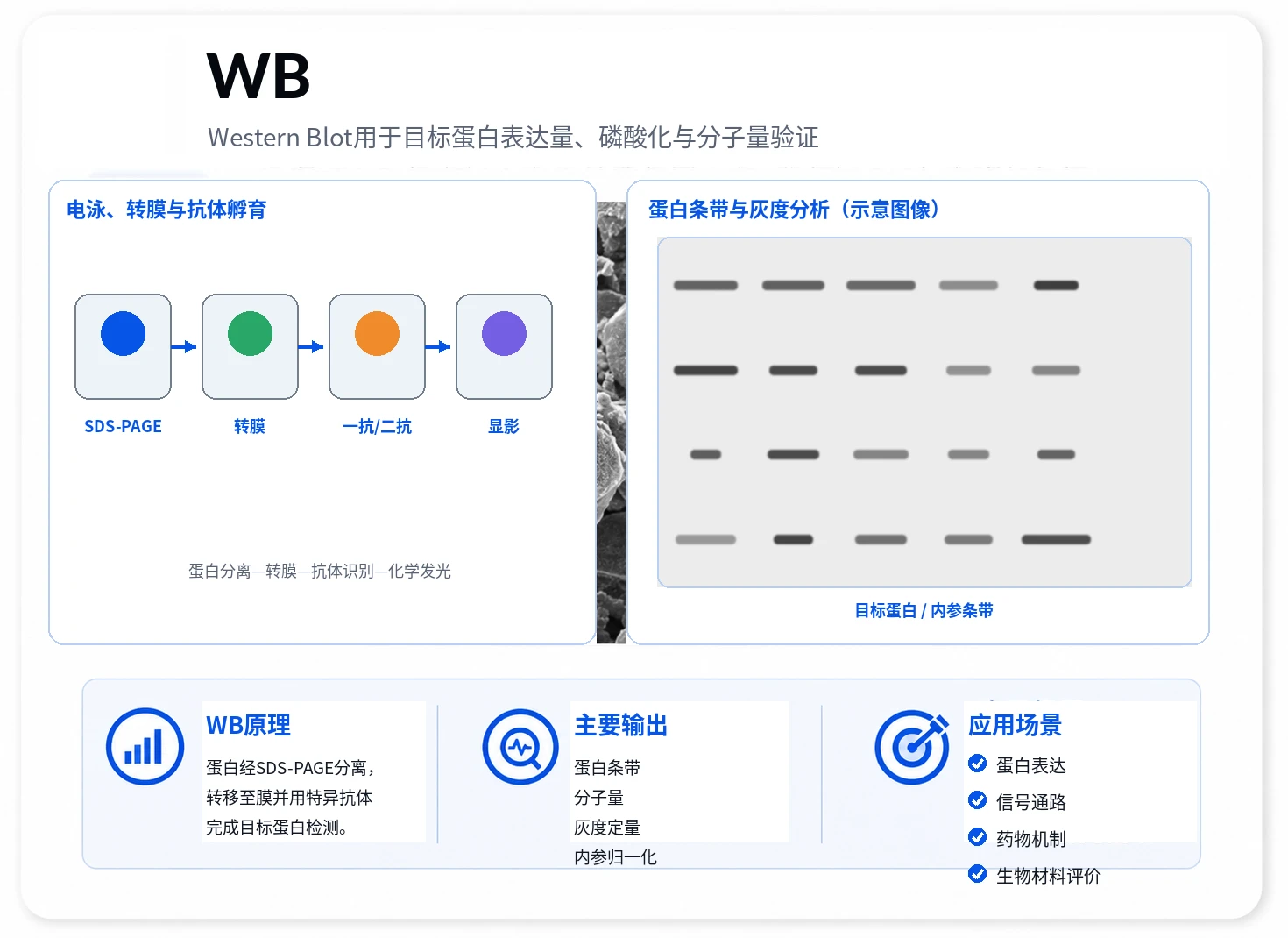Click the 电泳、转膜与抗体孵育 panel heading

point(166,210)
